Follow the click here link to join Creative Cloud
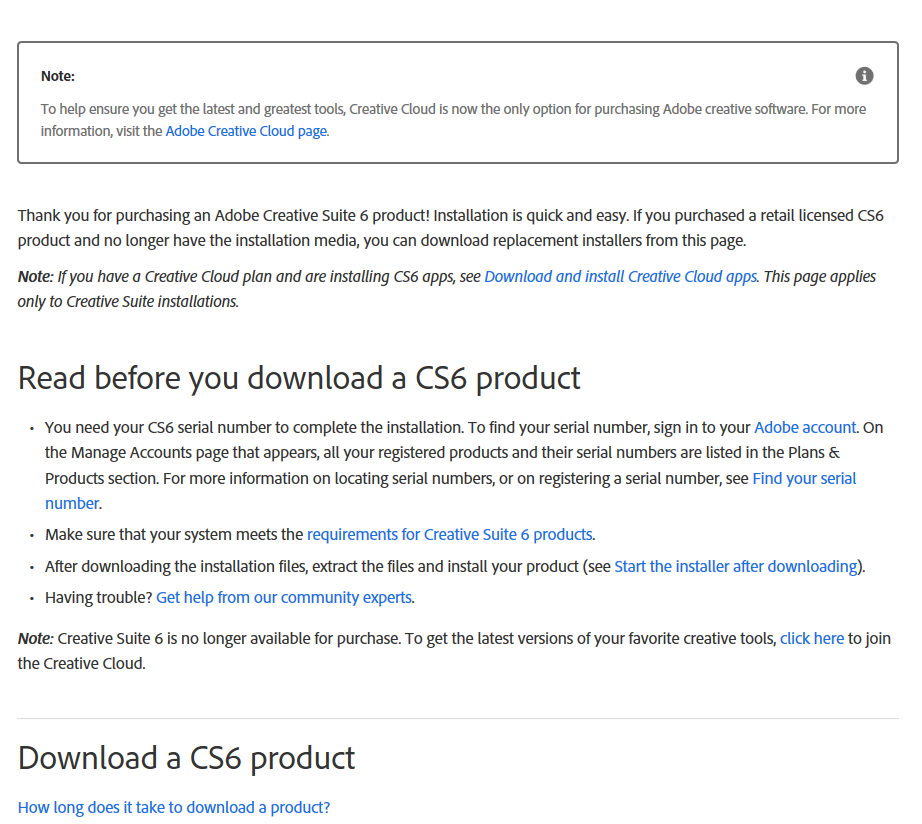The width and height of the screenshot is (922, 824). pos(812,639)
